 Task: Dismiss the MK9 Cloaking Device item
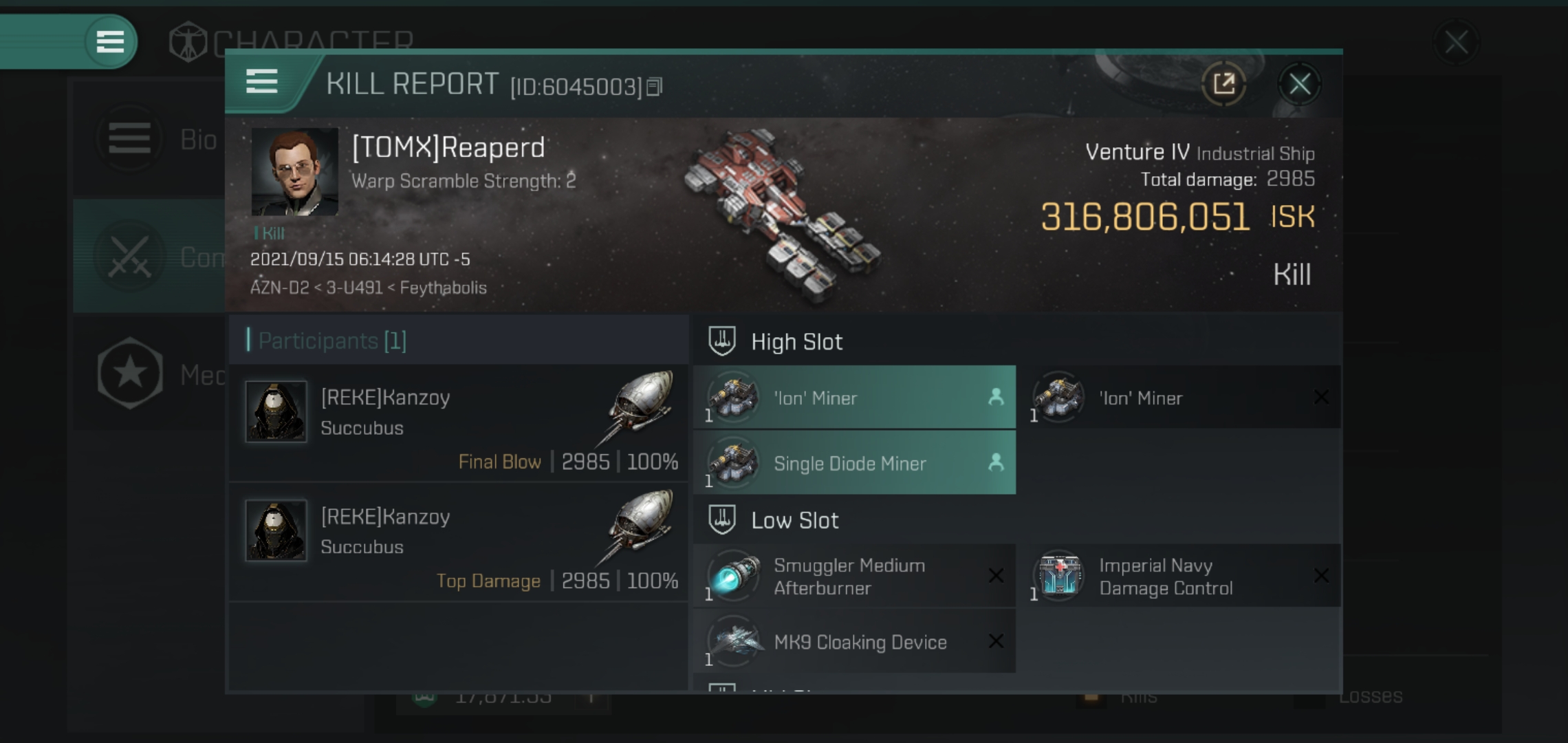(x=997, y=641)
